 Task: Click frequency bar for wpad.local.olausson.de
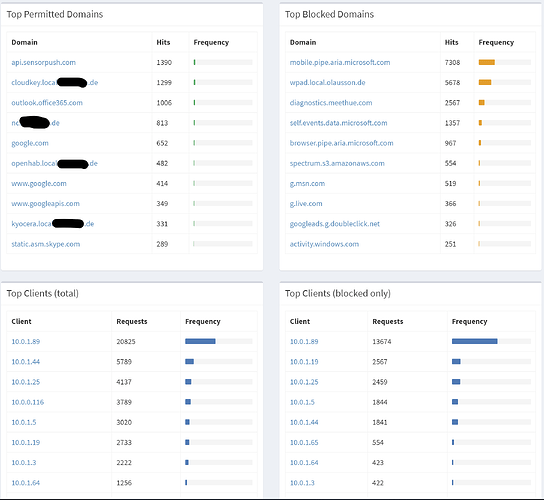(505, 83)
